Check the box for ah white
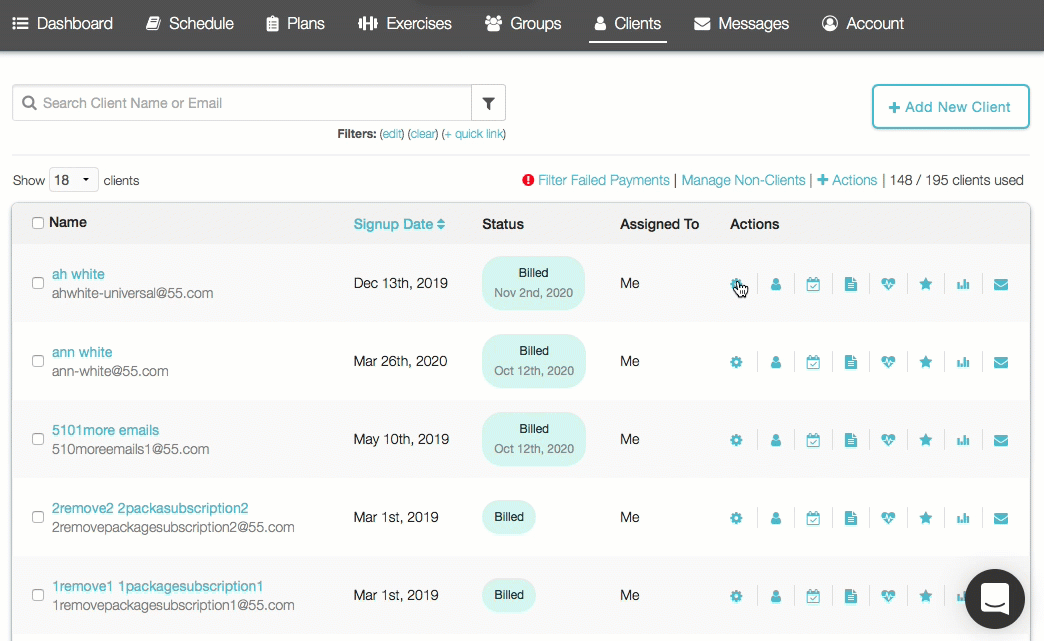The width and height of the screenshot is (1044, 641). pyautogui.click(x=38, y=283)
